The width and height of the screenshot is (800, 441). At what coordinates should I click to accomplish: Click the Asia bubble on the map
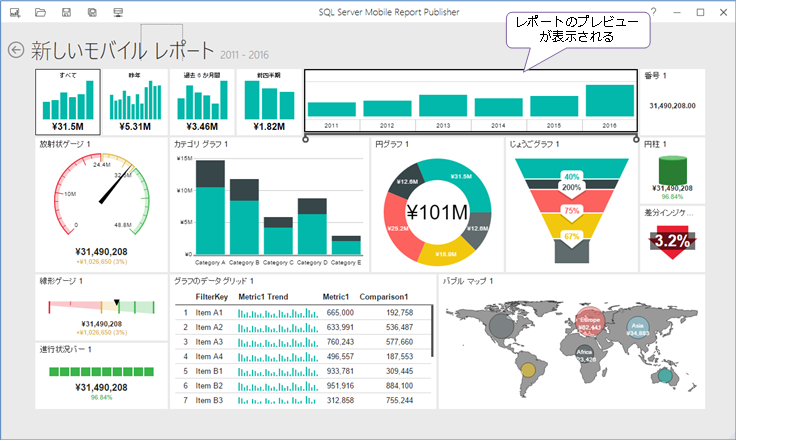click(x=638, y=327)
